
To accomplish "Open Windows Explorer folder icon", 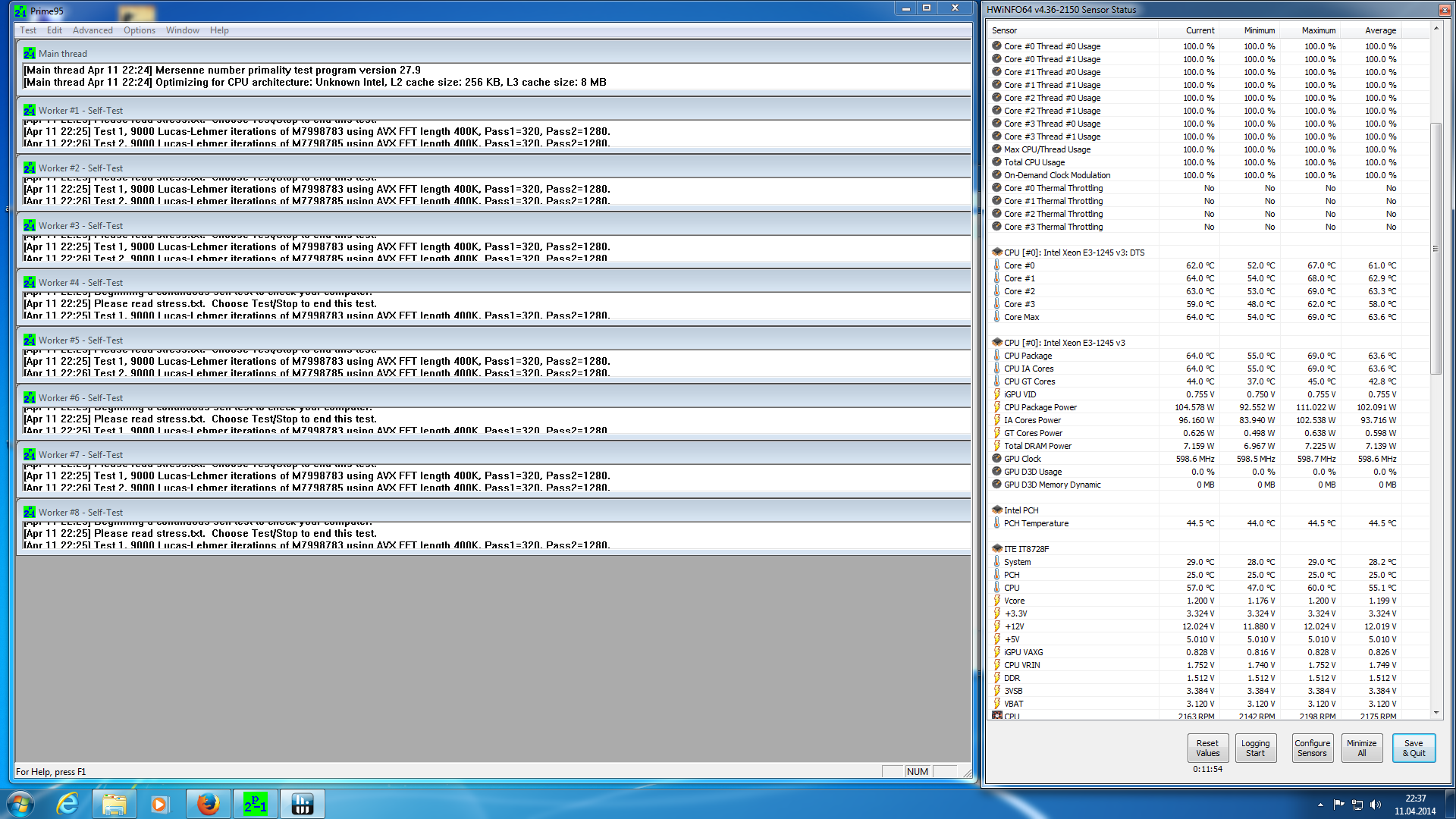I will tap(115, 804).
